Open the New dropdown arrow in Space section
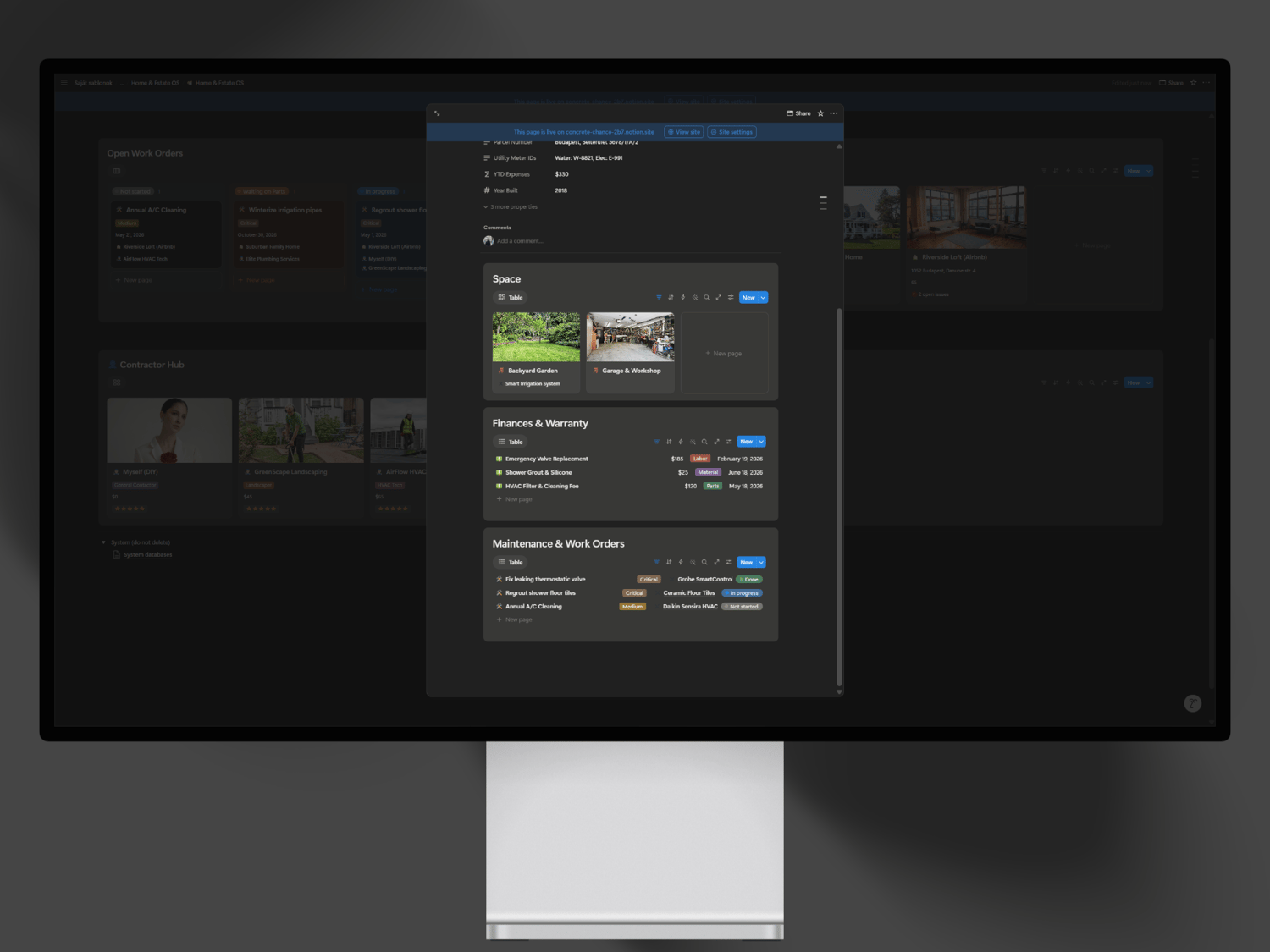The image size is (1270, 952). [x=763, y=298]
